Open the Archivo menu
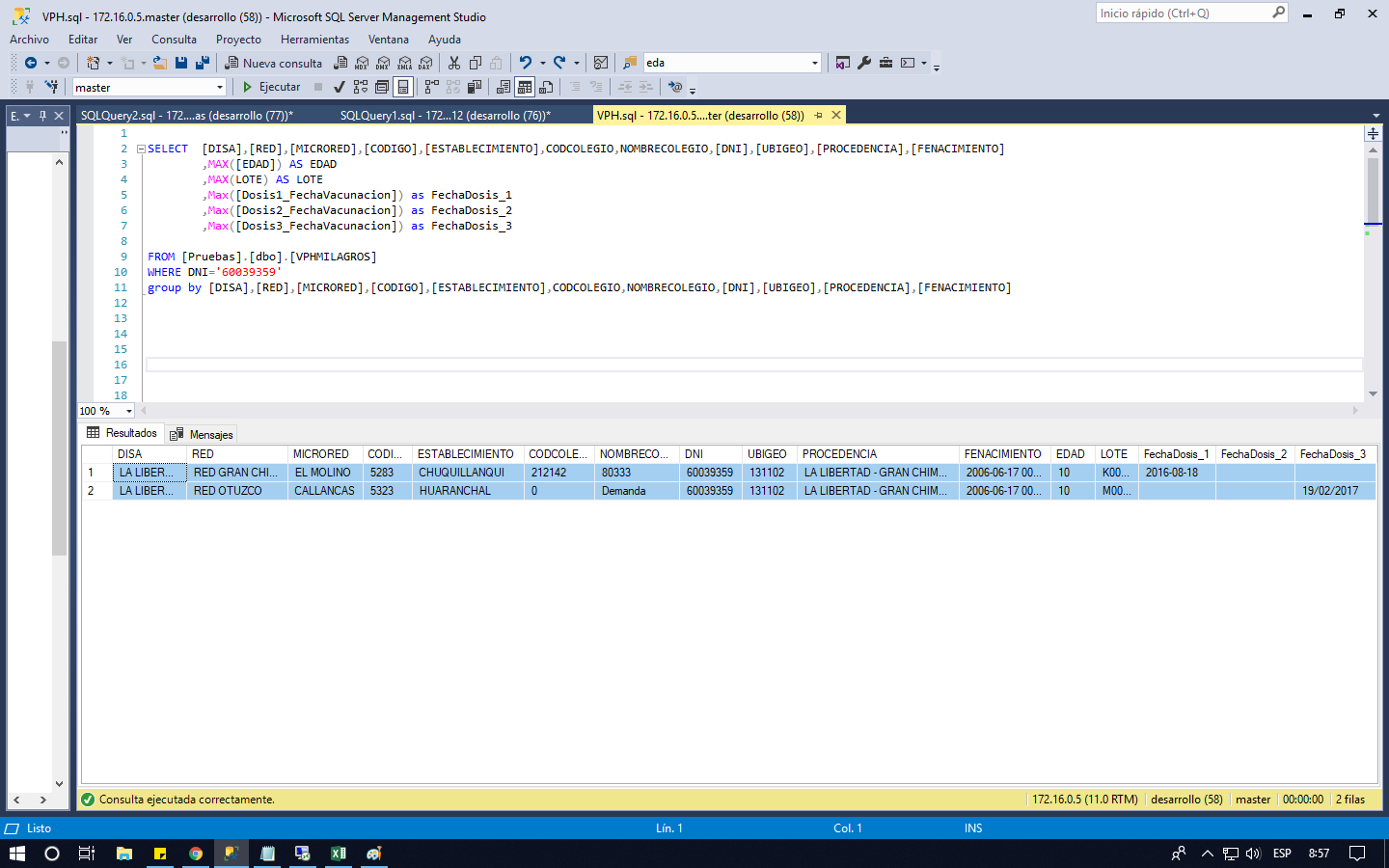The width and height of the screenshot is (1389, 868). tap(29, 40)
